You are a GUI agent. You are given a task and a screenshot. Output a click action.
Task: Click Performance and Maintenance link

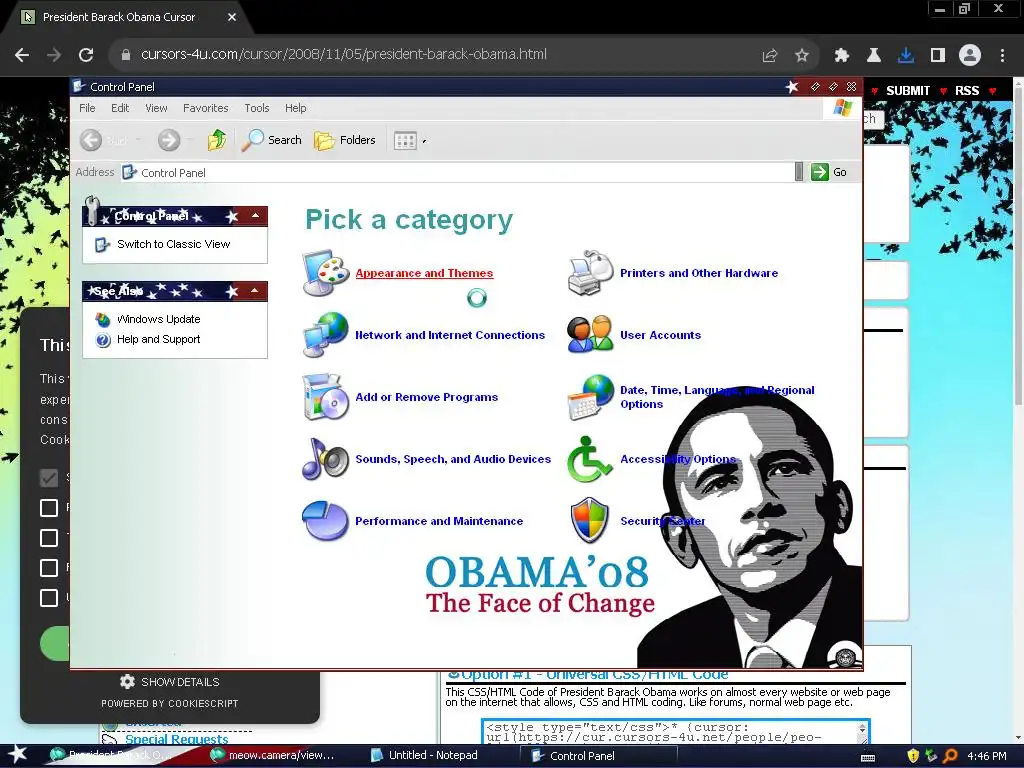pos(439,521)
